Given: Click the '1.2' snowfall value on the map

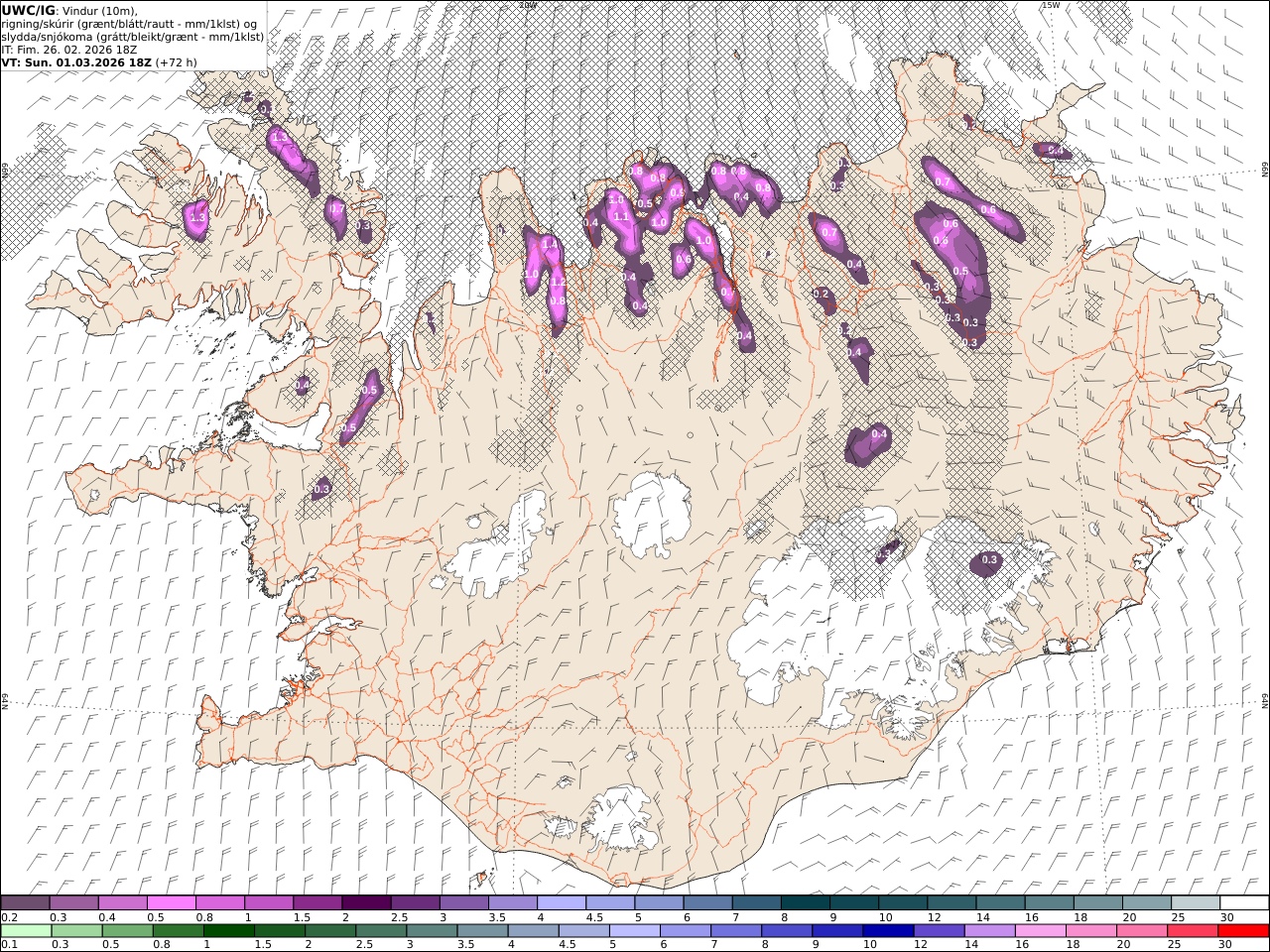Looking at the screenshot, I should [x=558, y=282].
